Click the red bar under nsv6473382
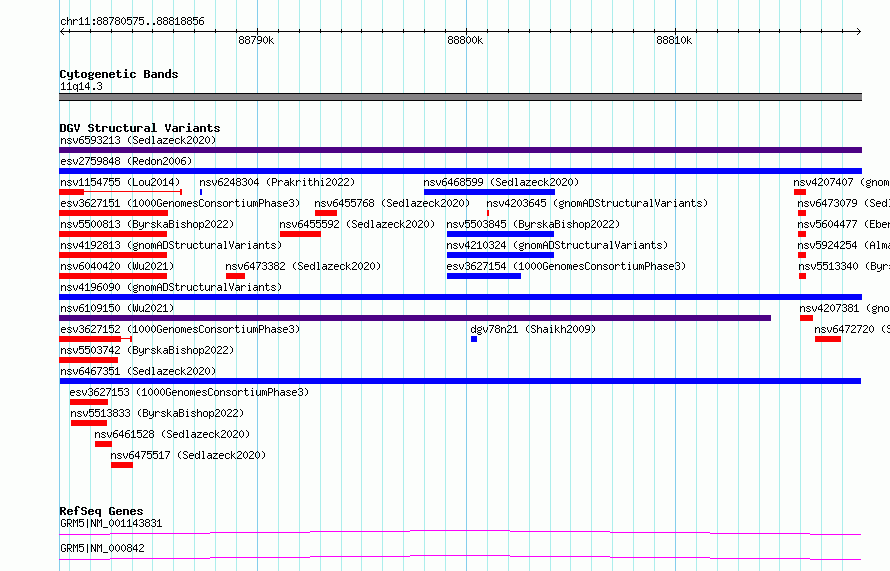890x571 pixels. click(236, 276)
